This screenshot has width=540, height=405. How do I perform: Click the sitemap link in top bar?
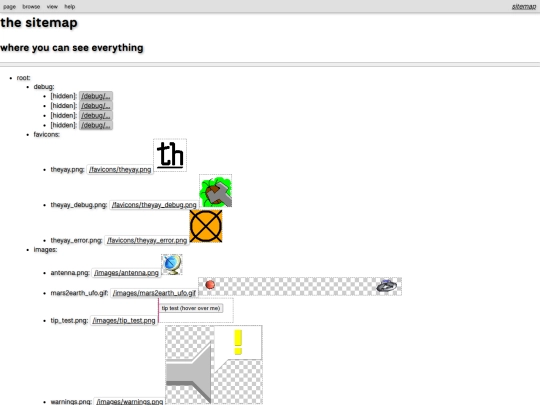[x=524, y=7]
